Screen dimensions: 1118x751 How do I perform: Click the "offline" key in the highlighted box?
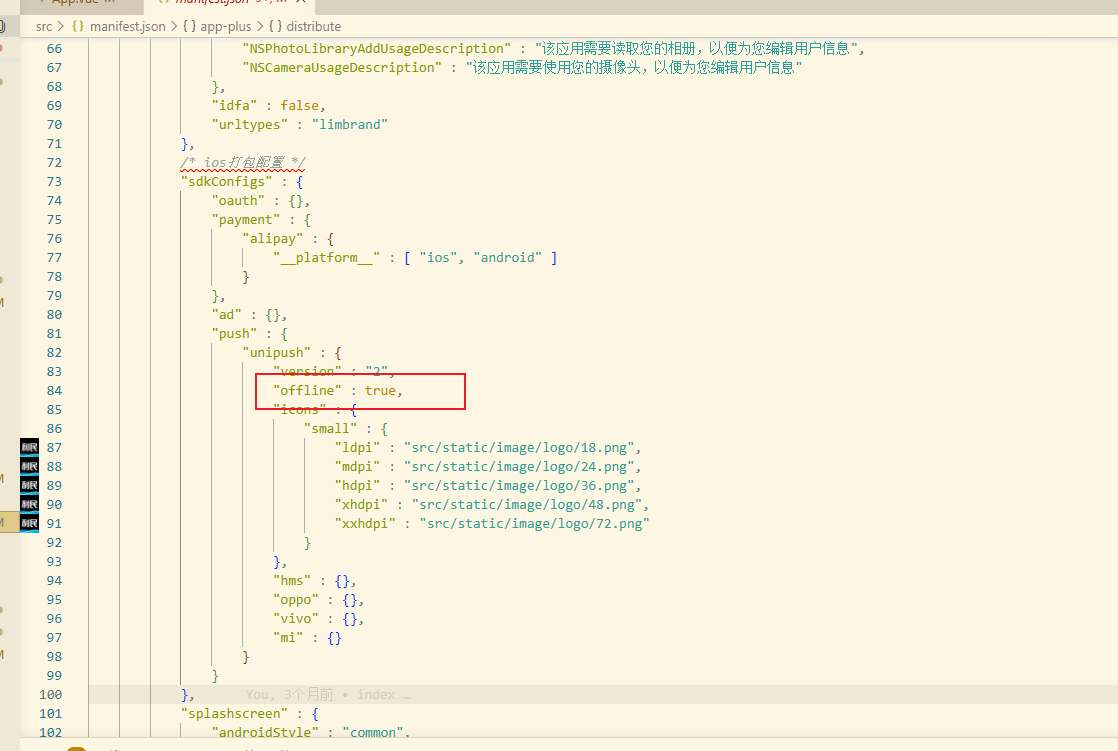[x=307, y=390]
